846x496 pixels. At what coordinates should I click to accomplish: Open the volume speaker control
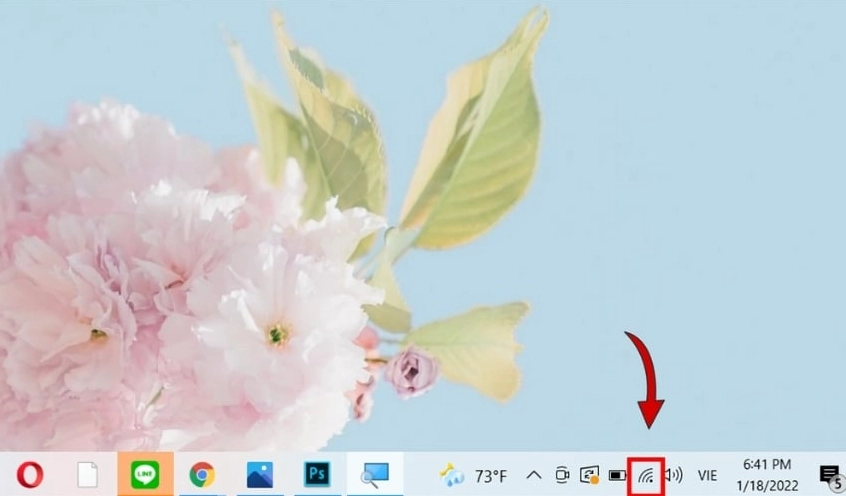(x=673, y=475)
